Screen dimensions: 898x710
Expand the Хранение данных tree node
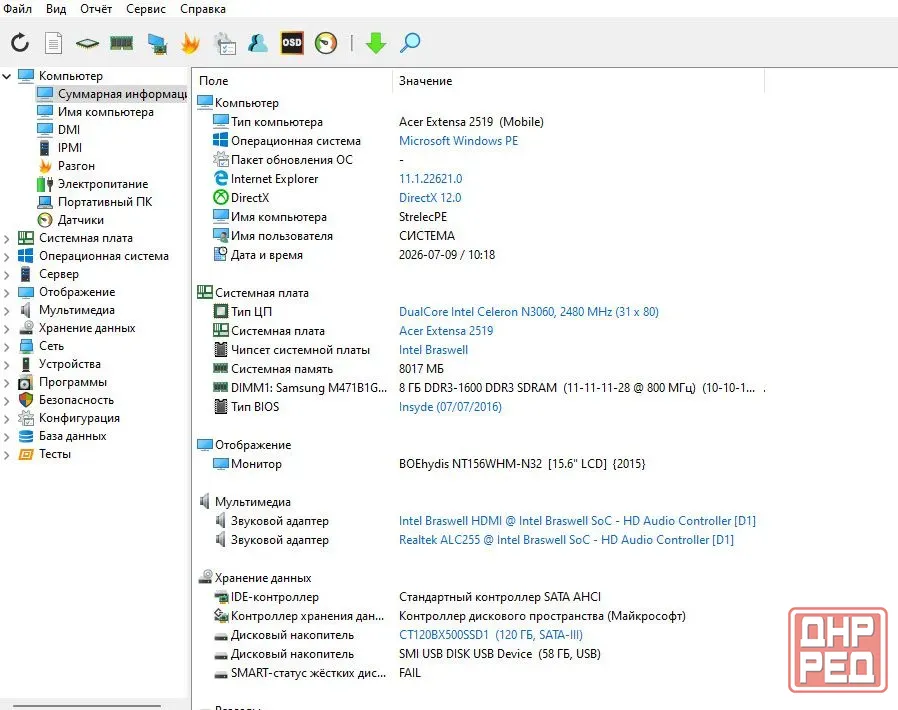(7, 329)
